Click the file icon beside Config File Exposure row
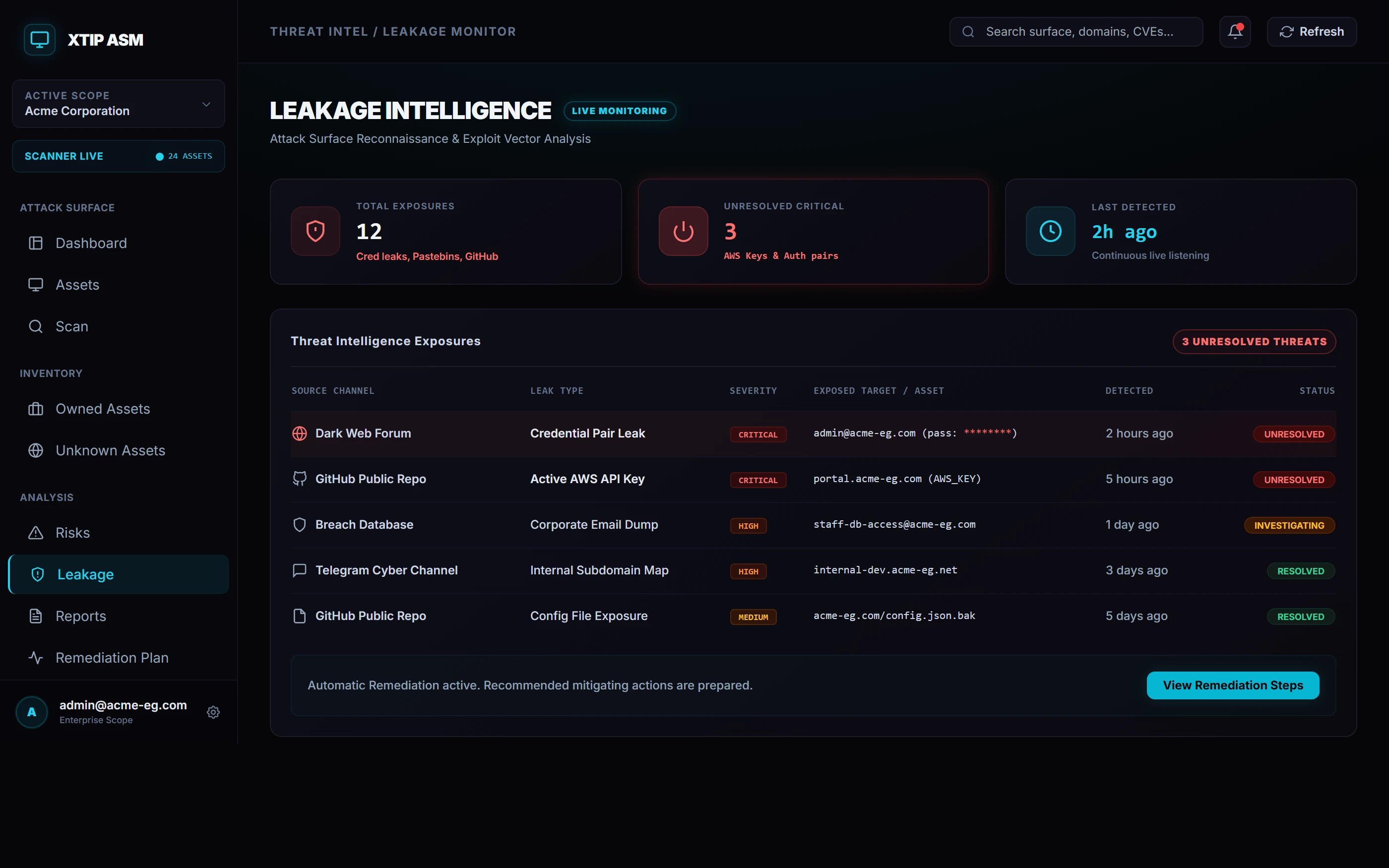 (x=300, y=616)
